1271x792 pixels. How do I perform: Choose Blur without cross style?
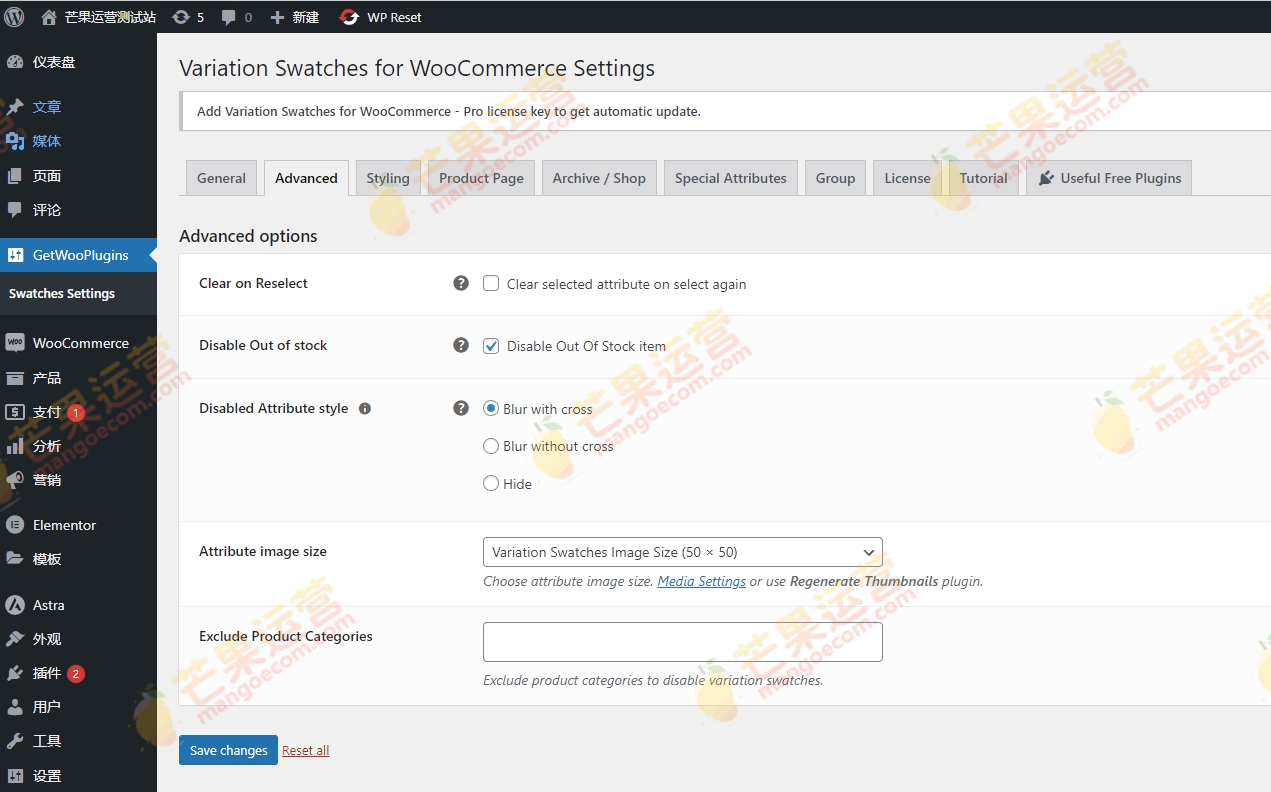click(491, 446)
